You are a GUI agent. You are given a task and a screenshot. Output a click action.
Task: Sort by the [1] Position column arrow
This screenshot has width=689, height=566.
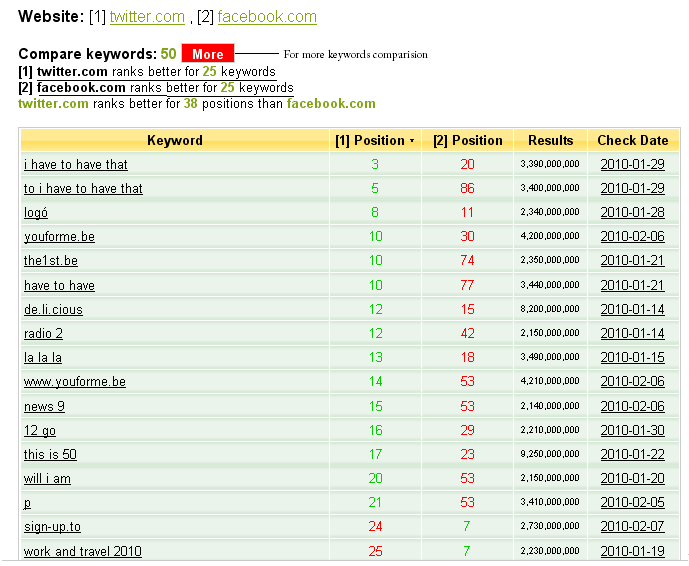(x=412, y=141)
